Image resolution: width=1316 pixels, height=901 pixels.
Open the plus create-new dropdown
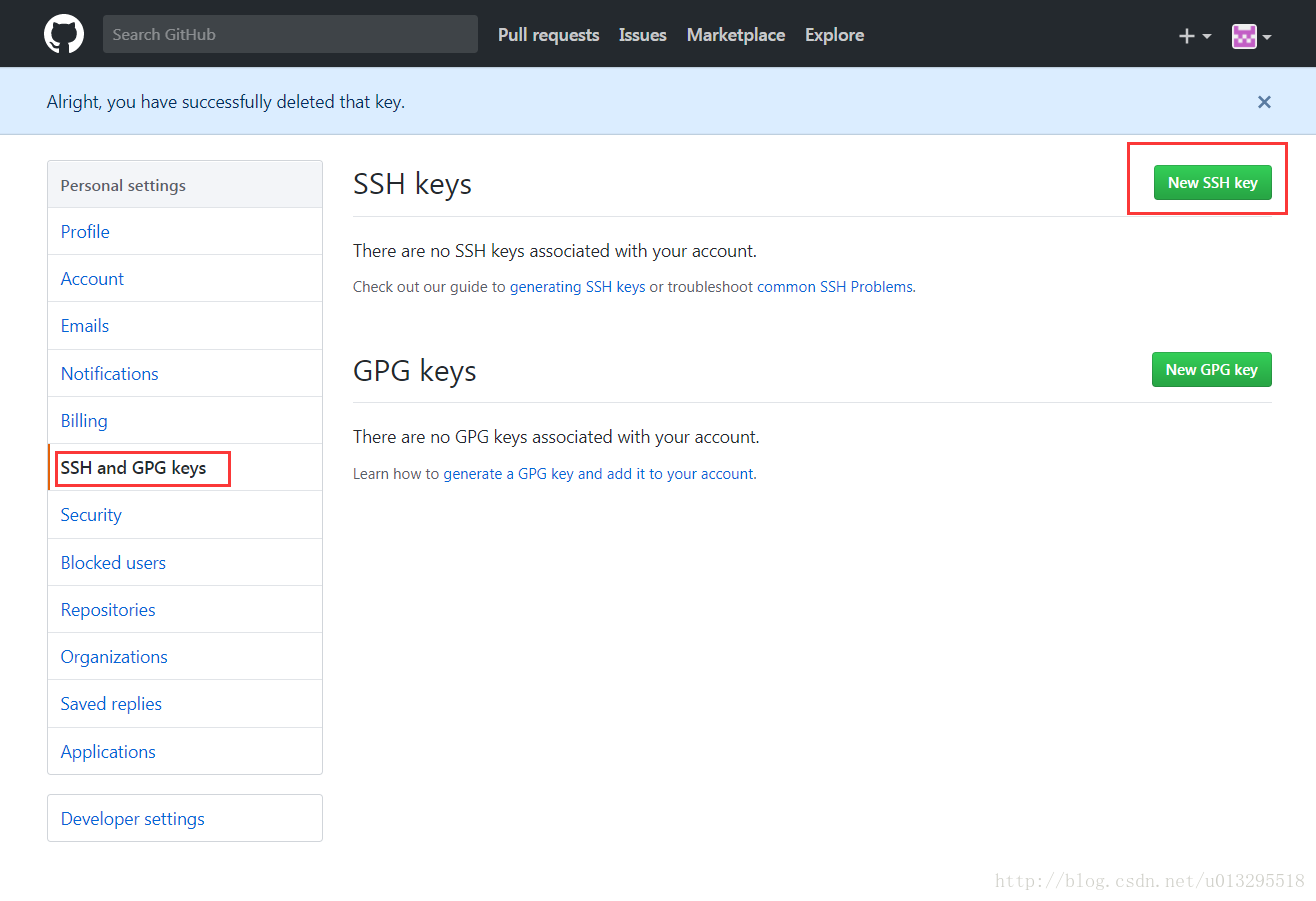coord(1194,36)
